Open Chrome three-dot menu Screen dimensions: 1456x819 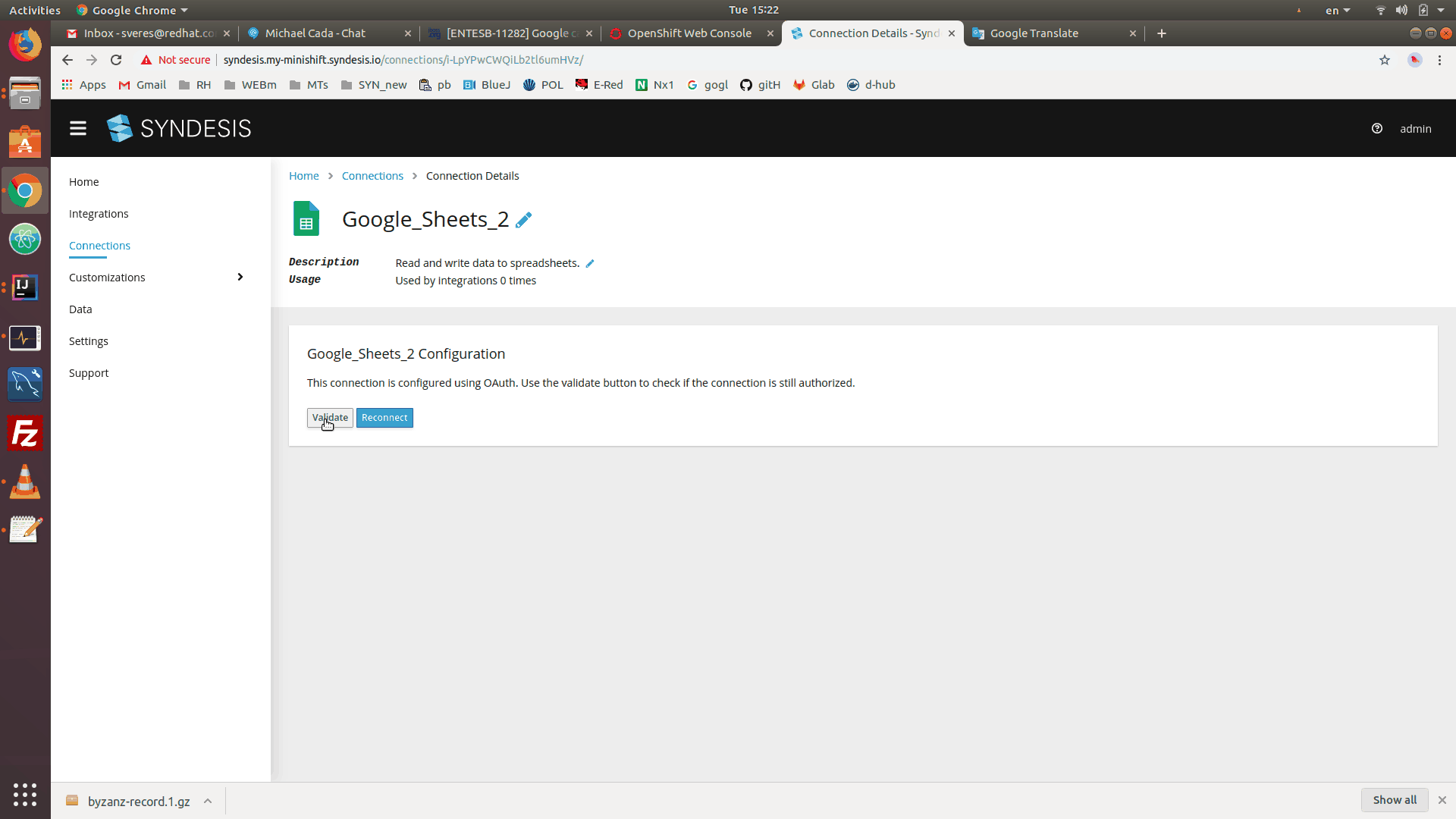(x=1439, y=60)
